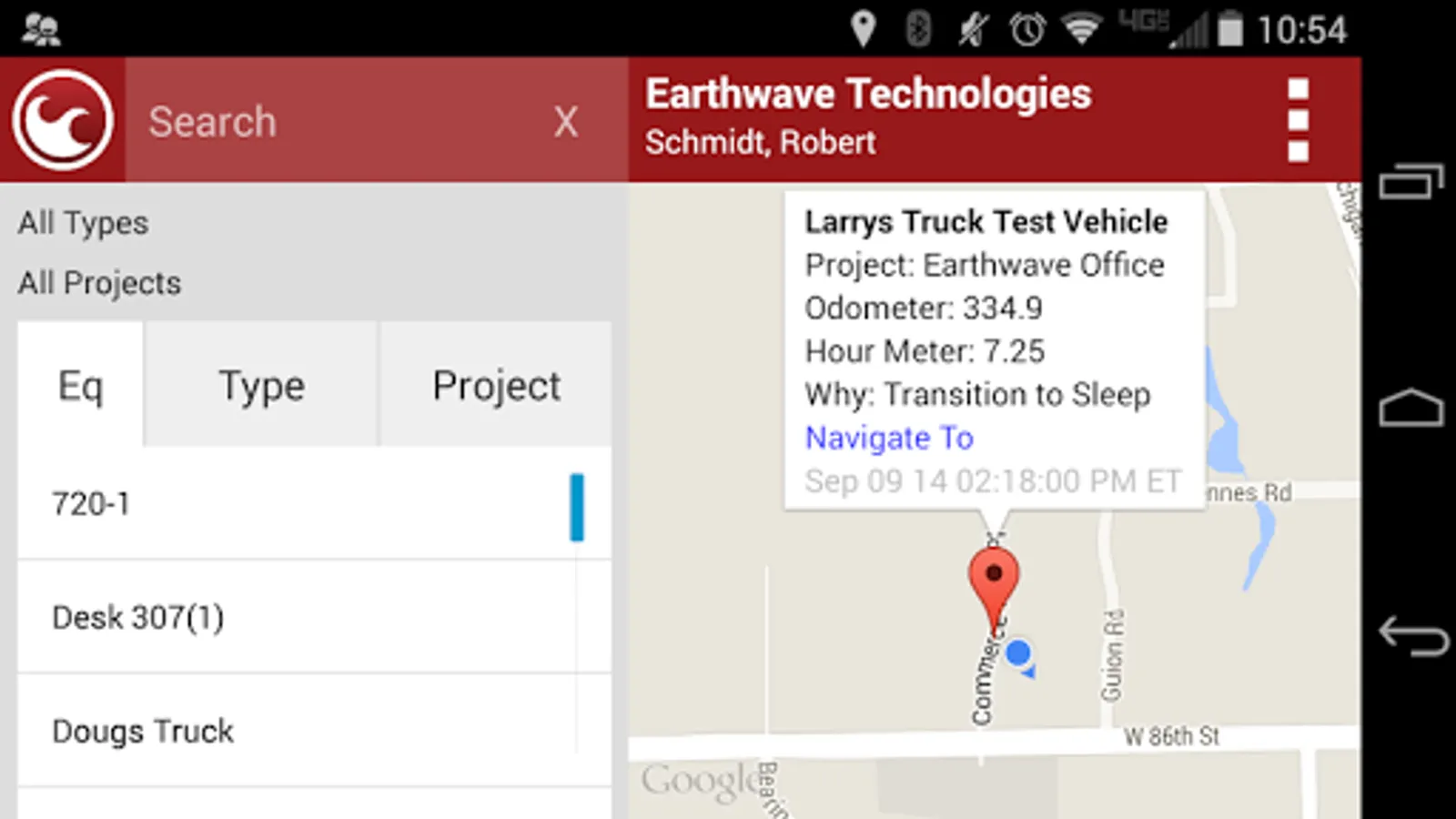Tap the Earthwave wave logo icon
This screenshot has width=1456, height=819.
[x=62, y=120]
